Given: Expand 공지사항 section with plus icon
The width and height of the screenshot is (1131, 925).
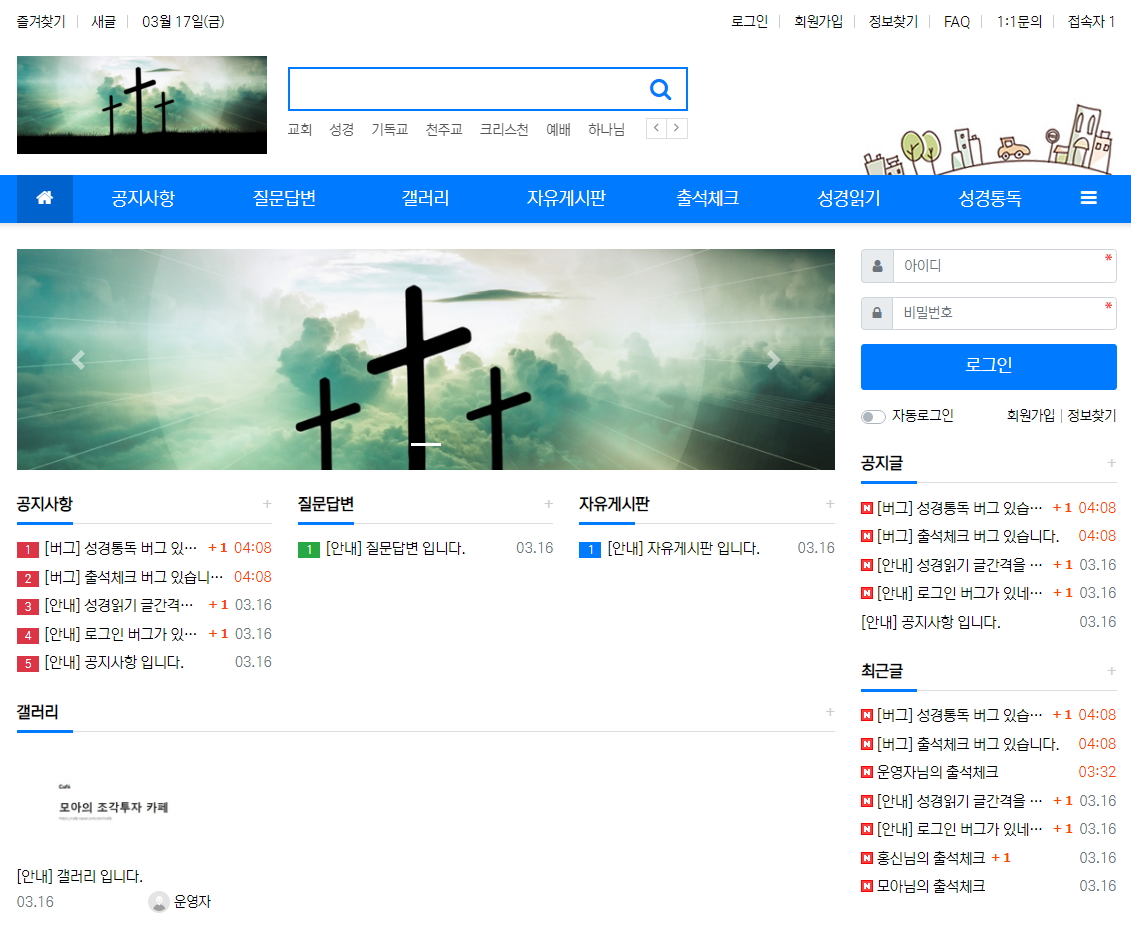Looking at the screenshot, I should 267,504.
